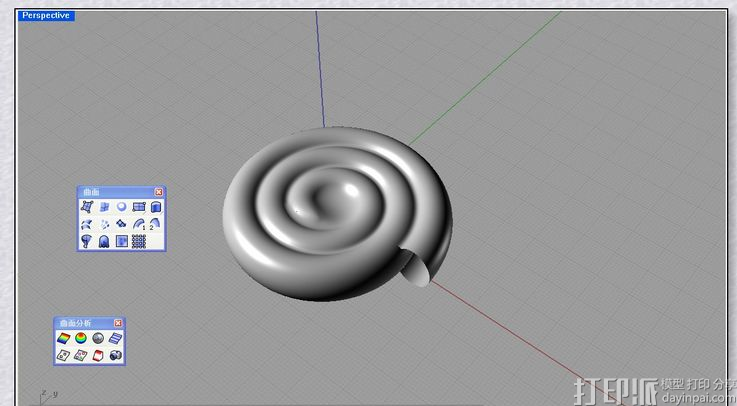The width and height of the screenshot is (737, 406).
Task: Select Surface from edge curves tool
Action: pos(104,207)
